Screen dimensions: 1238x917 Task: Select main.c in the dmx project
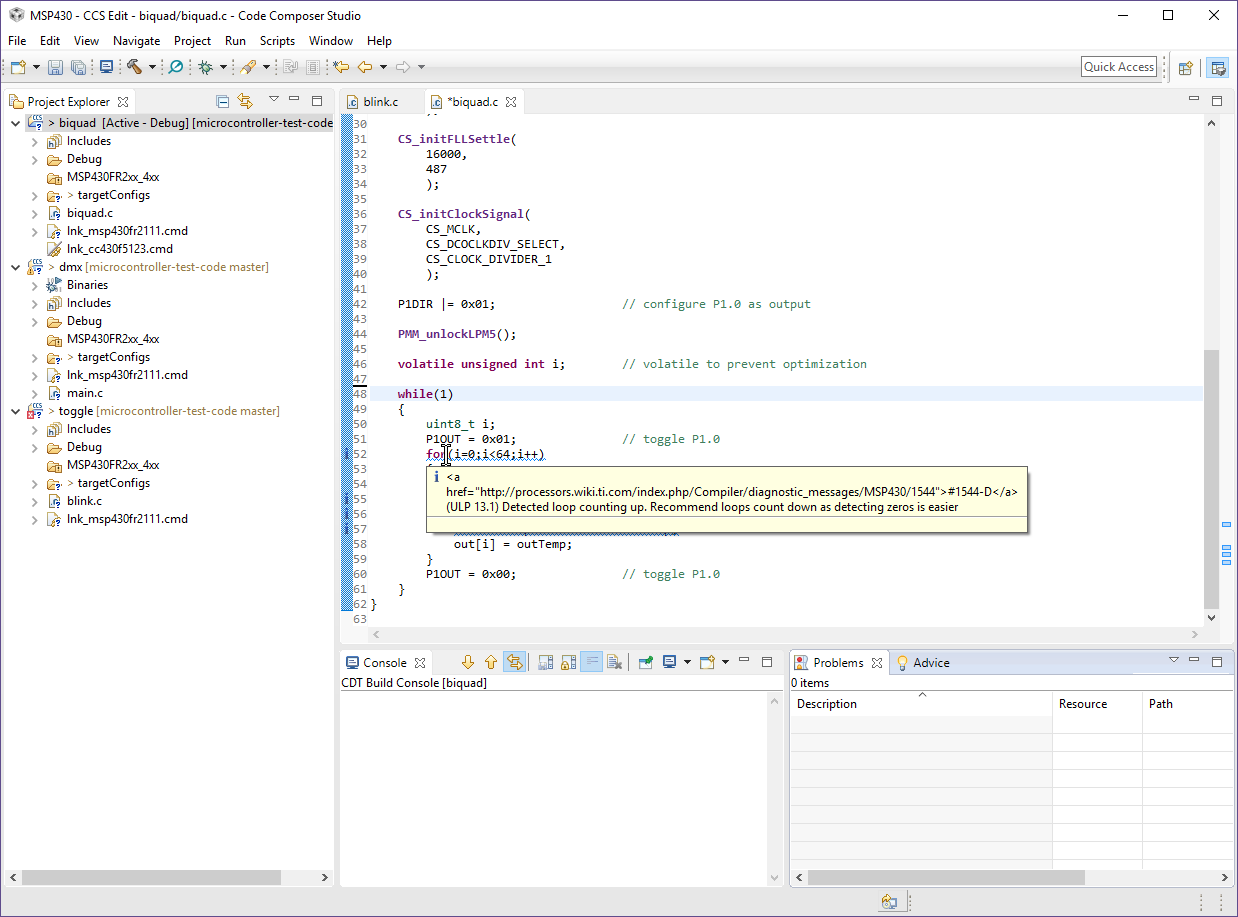click(x=84, y=393)
